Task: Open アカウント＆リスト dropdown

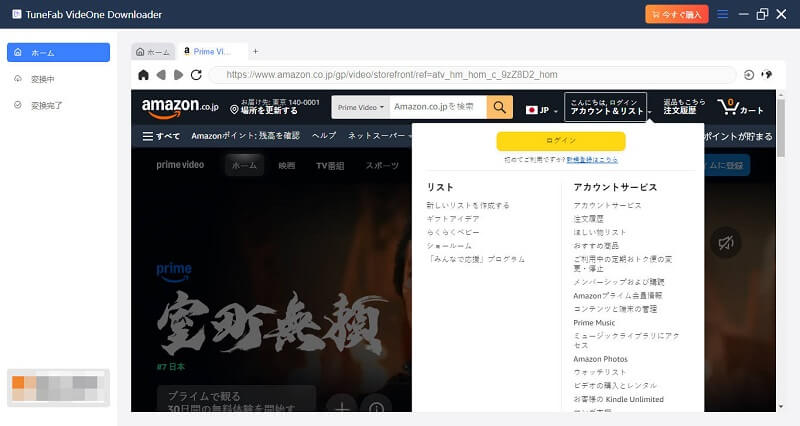Action: tap(606, 107)
